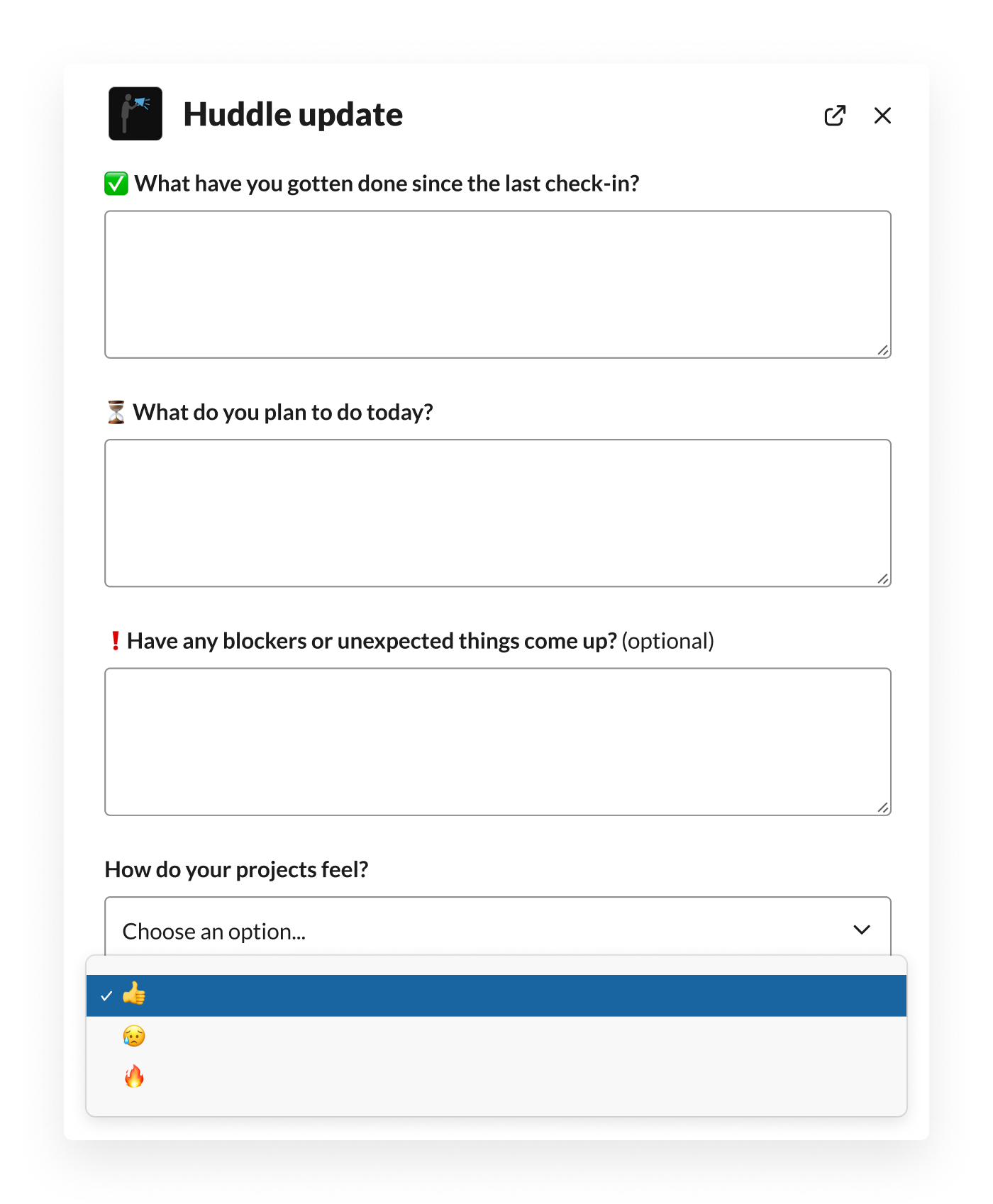This screenshot has height=1204, width=993.
Task: Click the Huddle app avatar icon
Action: click(135, 113)
